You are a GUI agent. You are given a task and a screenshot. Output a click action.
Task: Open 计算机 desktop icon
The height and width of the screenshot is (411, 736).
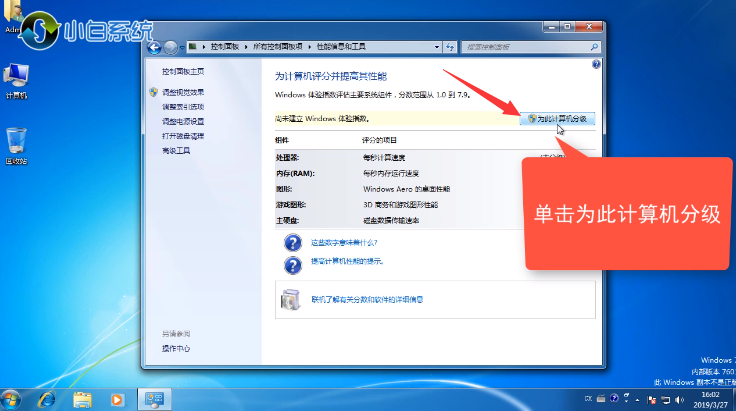tap(16, 81)
